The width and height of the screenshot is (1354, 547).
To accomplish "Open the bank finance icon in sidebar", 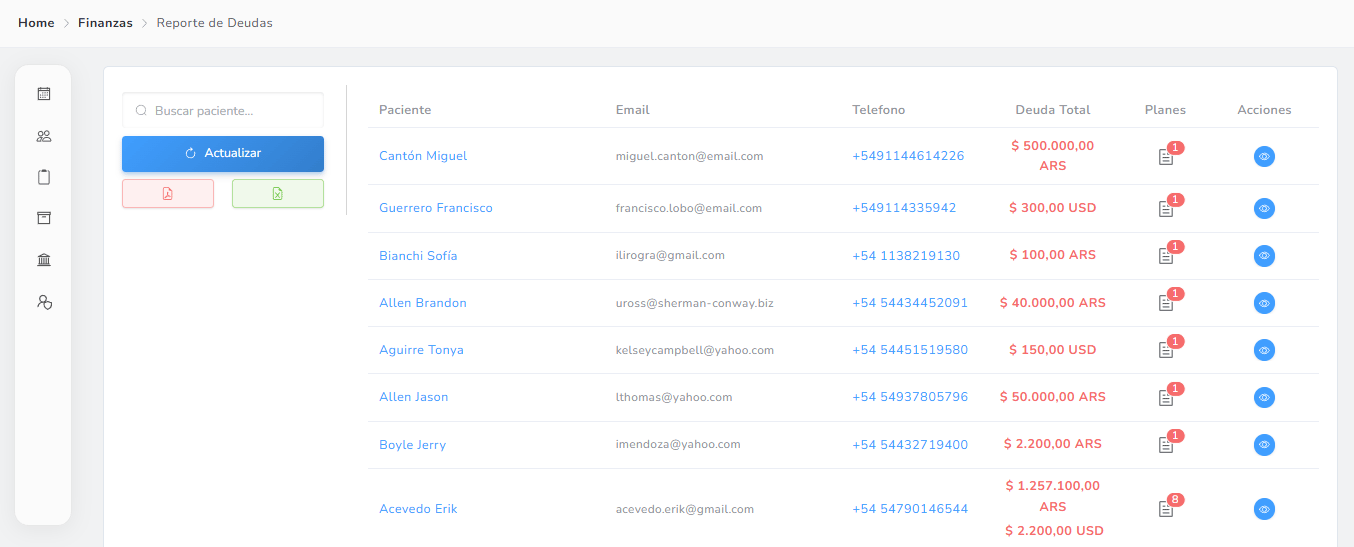I will tap(43, 260).
